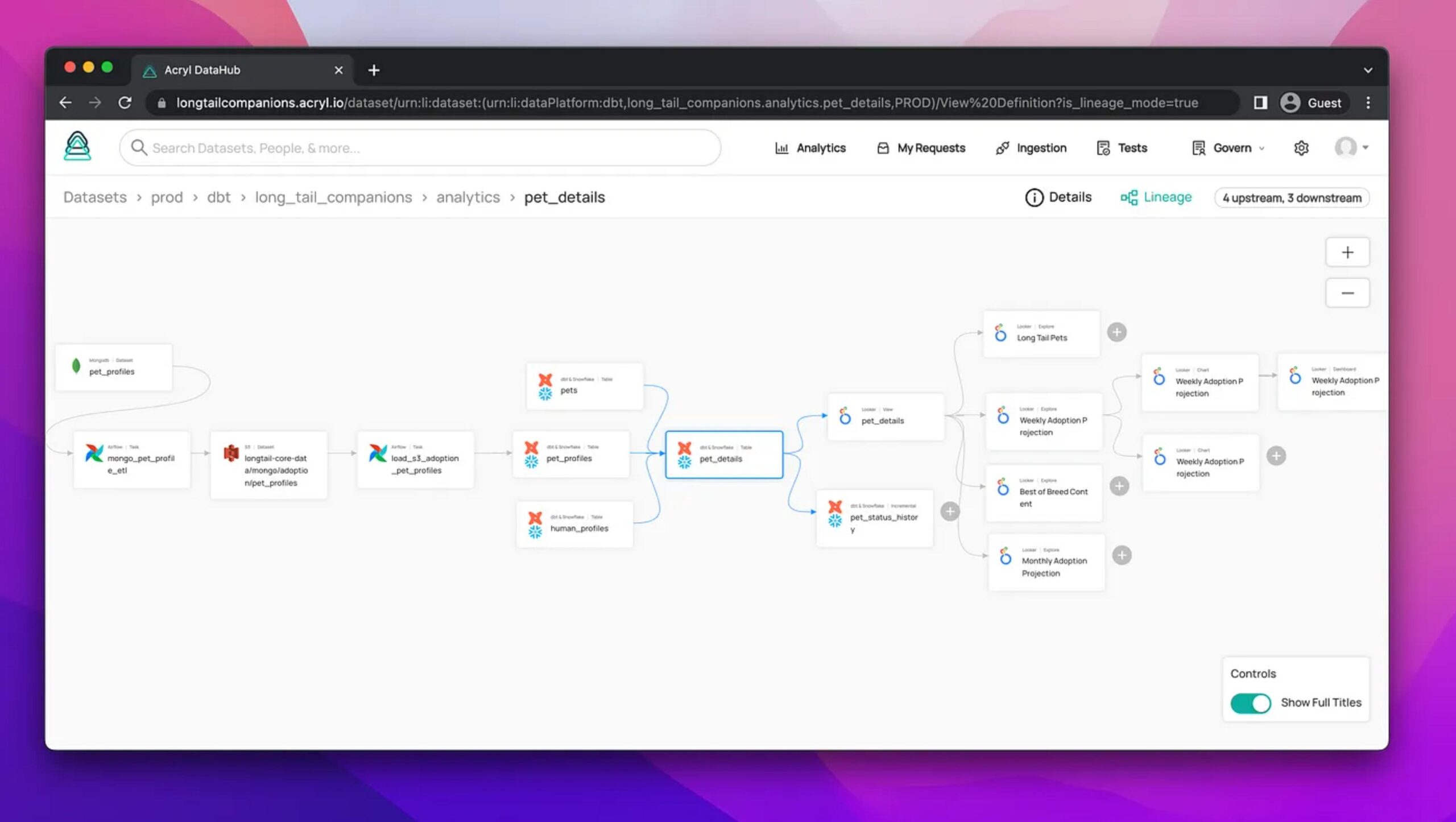Click the search magnifier icon

(139, 147)
